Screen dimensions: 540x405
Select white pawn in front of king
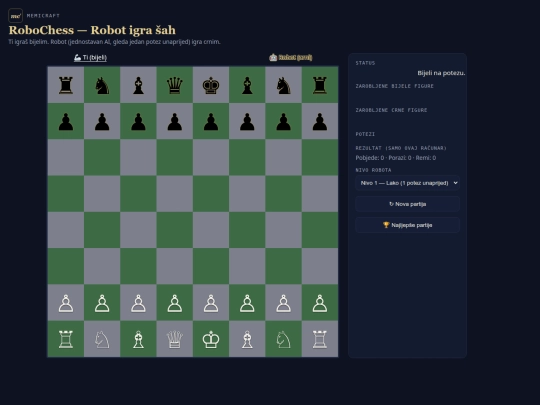(211, 303)
